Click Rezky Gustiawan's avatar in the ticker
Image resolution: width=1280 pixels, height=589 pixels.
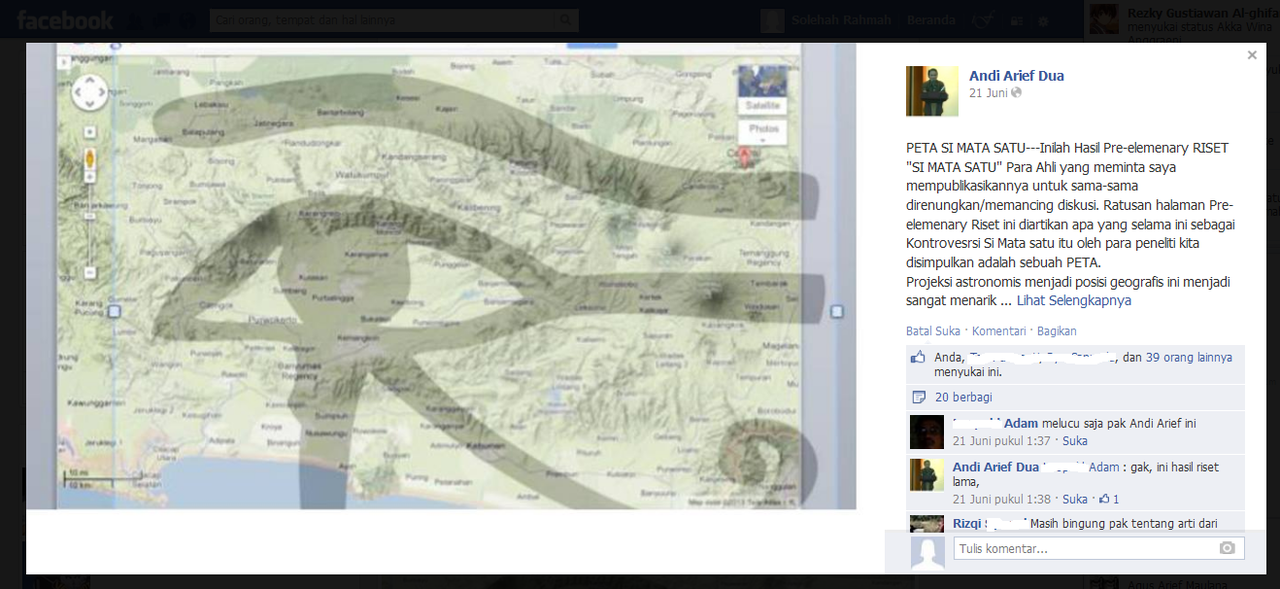click(1104, 19)
